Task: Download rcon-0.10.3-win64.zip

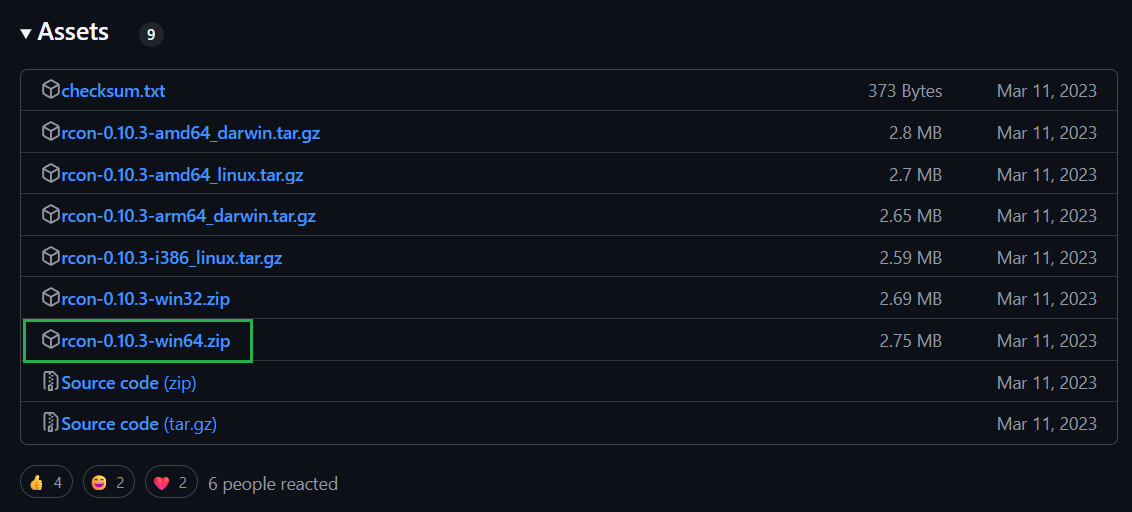Action: click(x=146, y=340)
